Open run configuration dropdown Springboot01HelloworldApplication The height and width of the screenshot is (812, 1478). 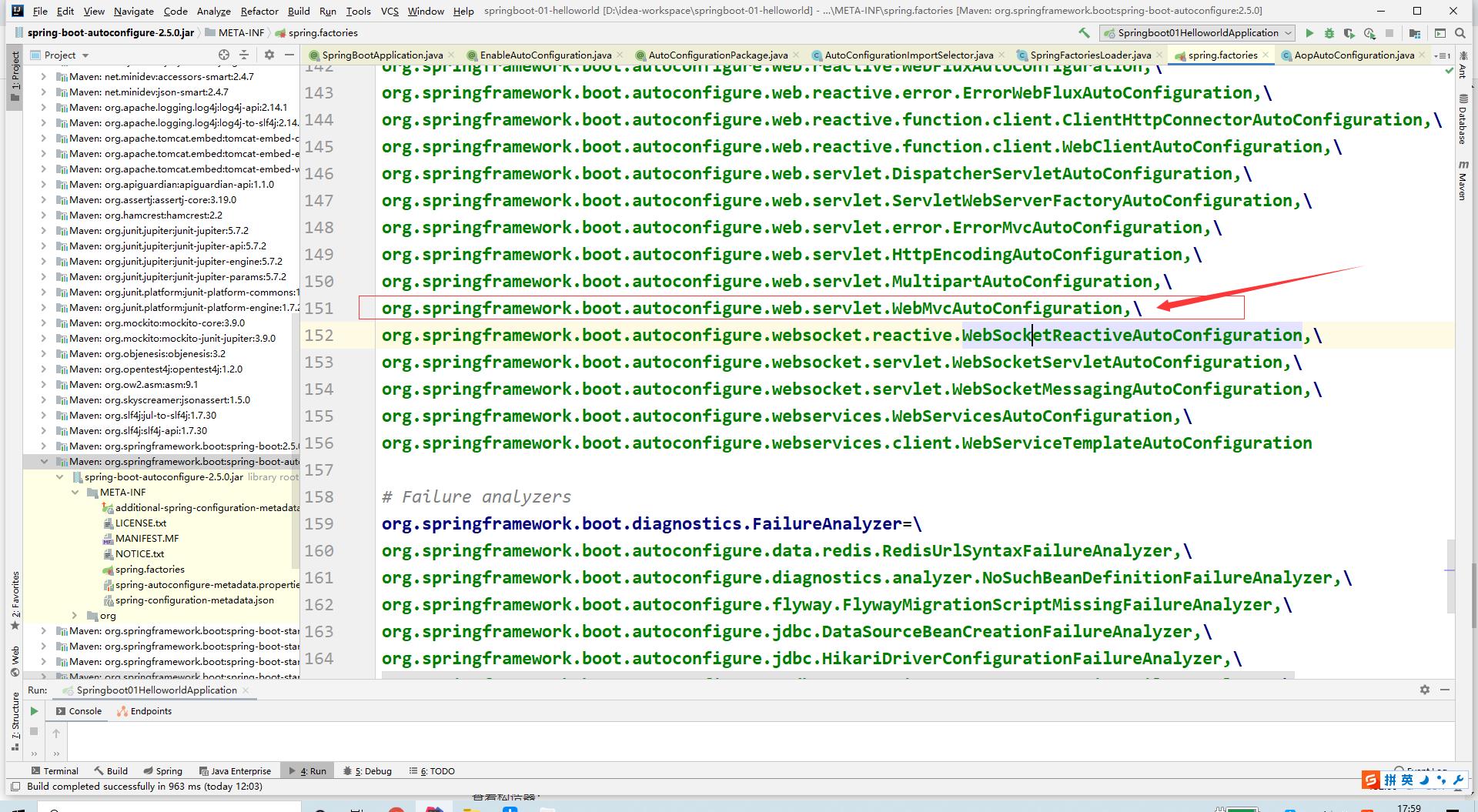(1198, 33)
